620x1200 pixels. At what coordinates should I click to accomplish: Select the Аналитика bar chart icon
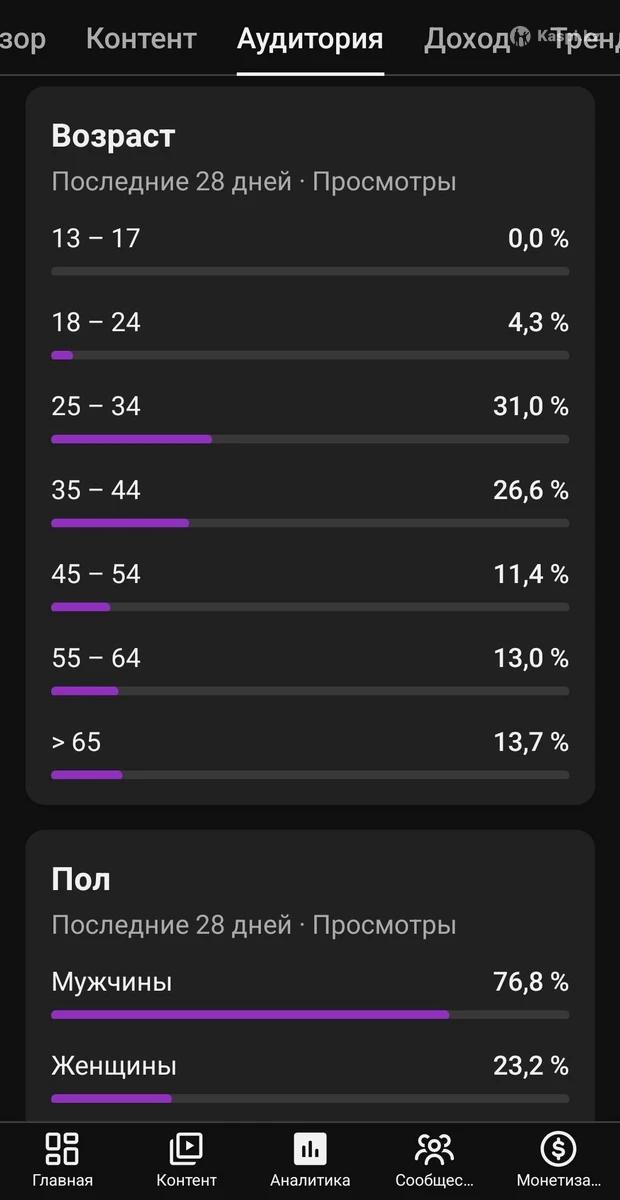tap(310, 1149)
